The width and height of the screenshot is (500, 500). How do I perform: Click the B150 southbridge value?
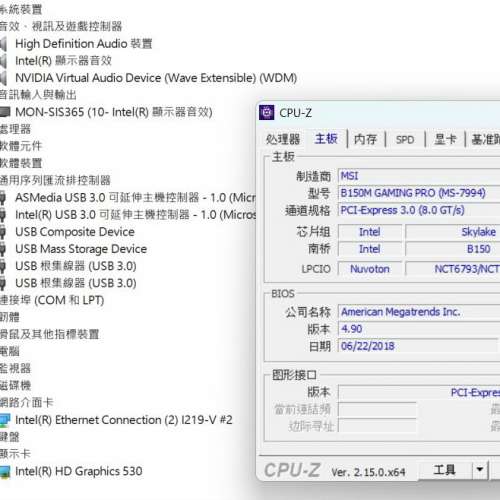[478, 249]
